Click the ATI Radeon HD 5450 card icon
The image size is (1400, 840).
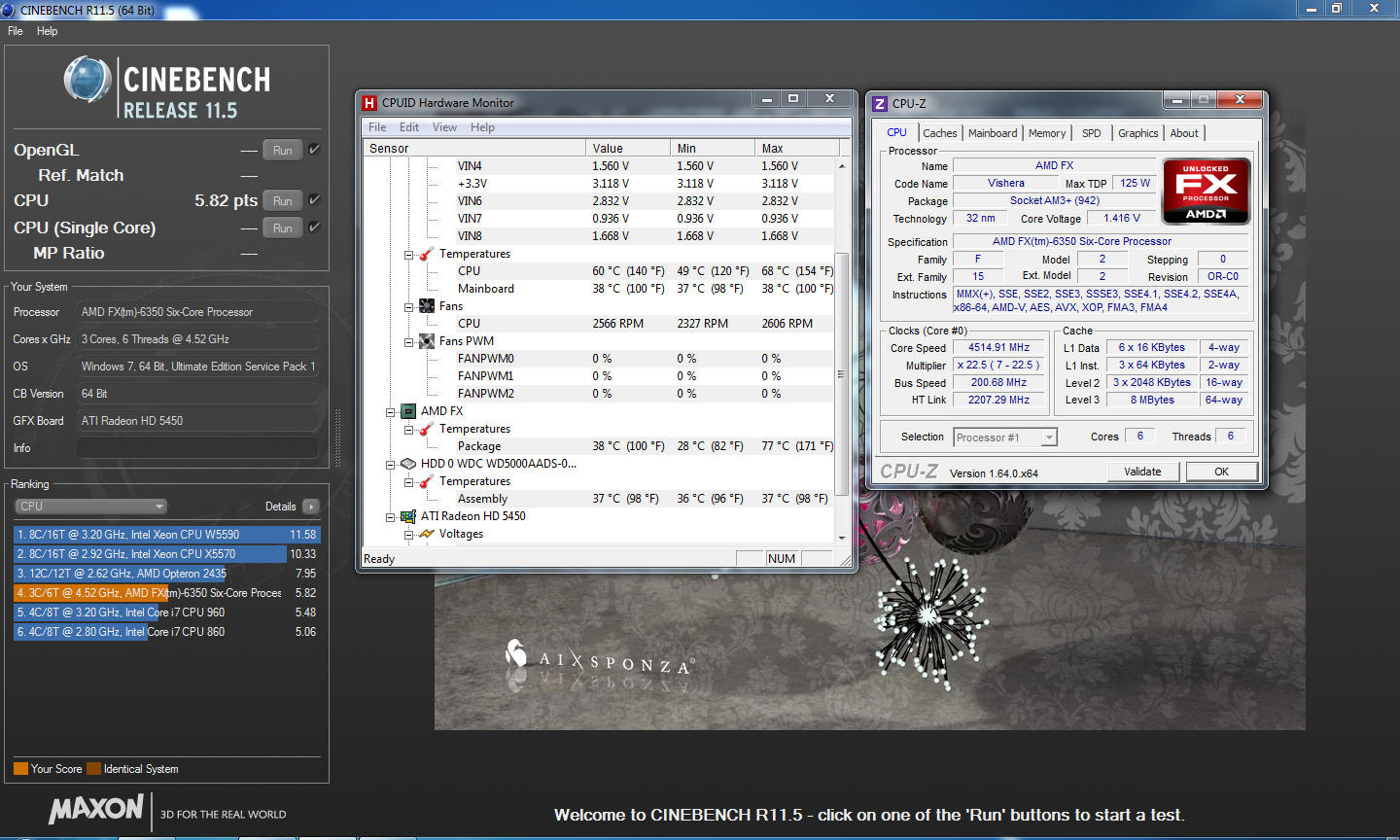pos(408,516)
